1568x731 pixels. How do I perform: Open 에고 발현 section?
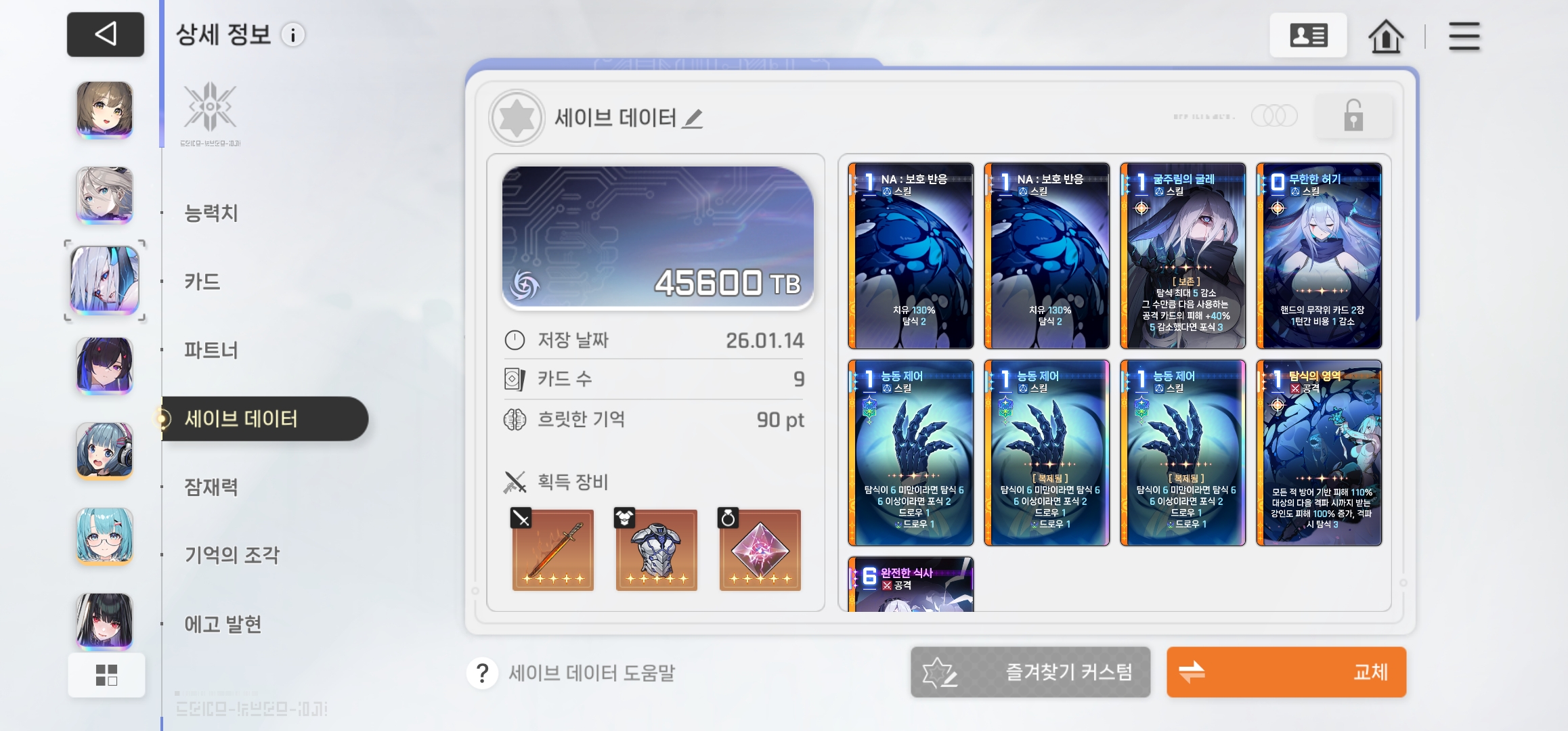pos(223,623)
